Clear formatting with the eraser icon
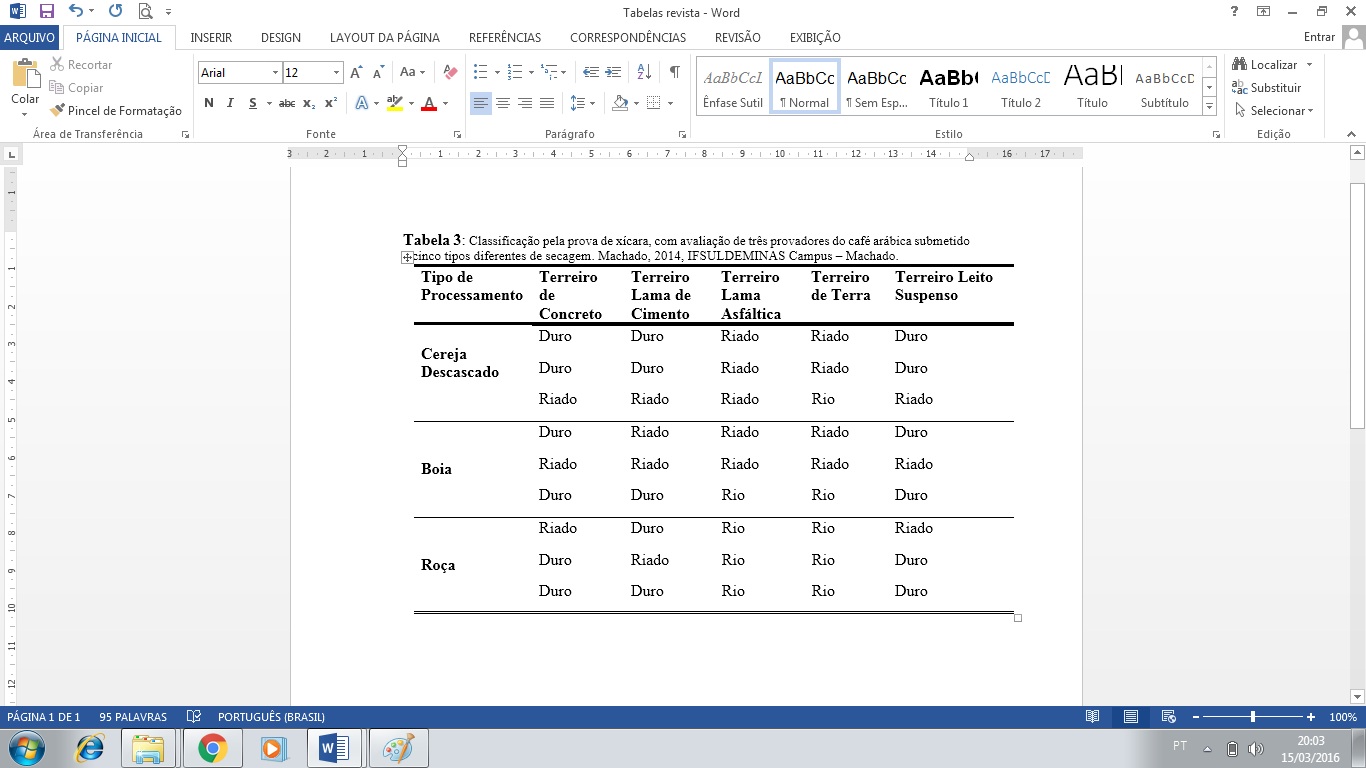The image size is (1366, 768). (x=450, y=72)
